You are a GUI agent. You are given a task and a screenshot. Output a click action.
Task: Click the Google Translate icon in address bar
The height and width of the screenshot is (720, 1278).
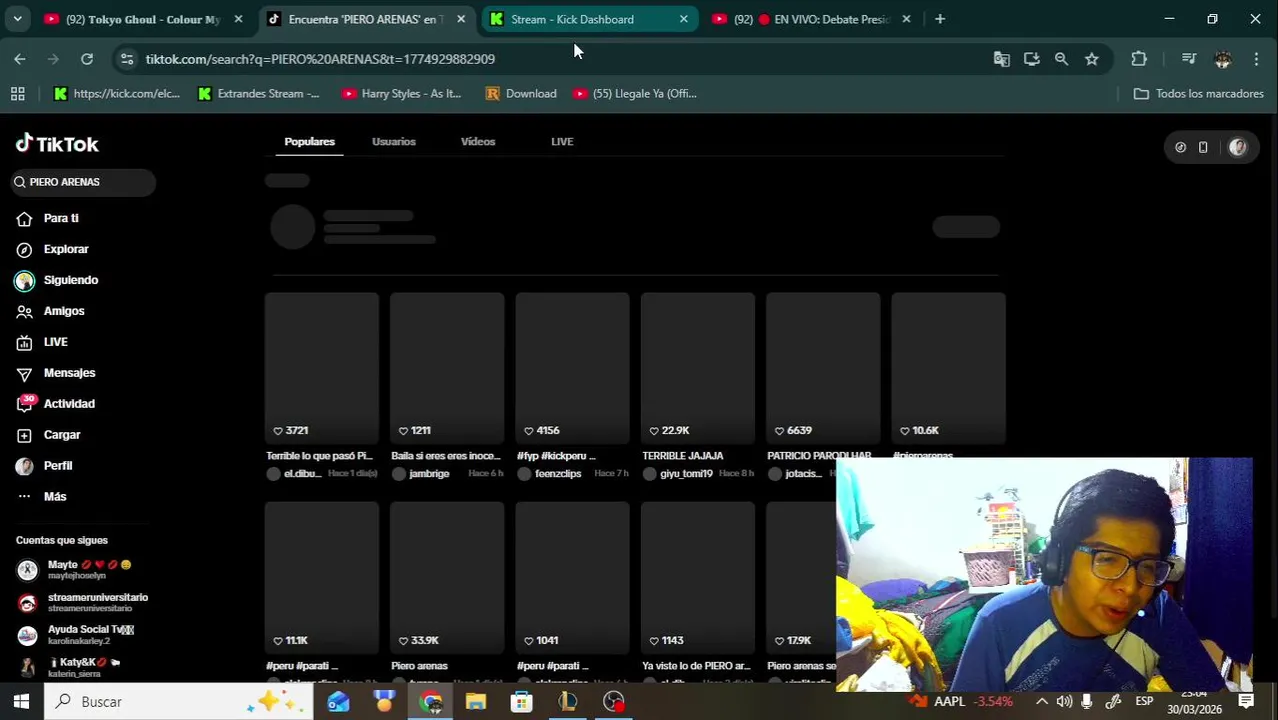(x=1001, y=59)
